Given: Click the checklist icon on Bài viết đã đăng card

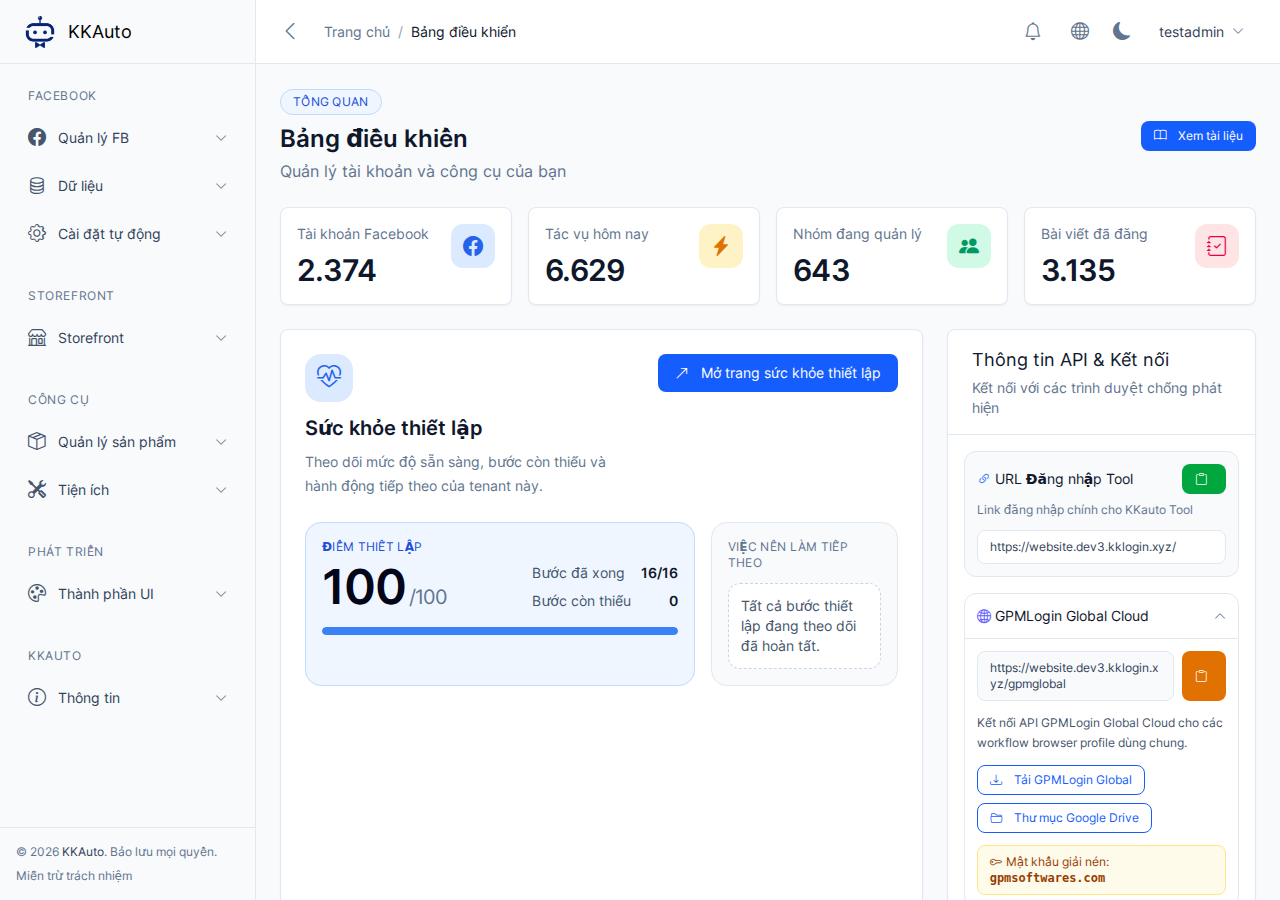Looking at the screenshot, I should [x=1217, y=246].
